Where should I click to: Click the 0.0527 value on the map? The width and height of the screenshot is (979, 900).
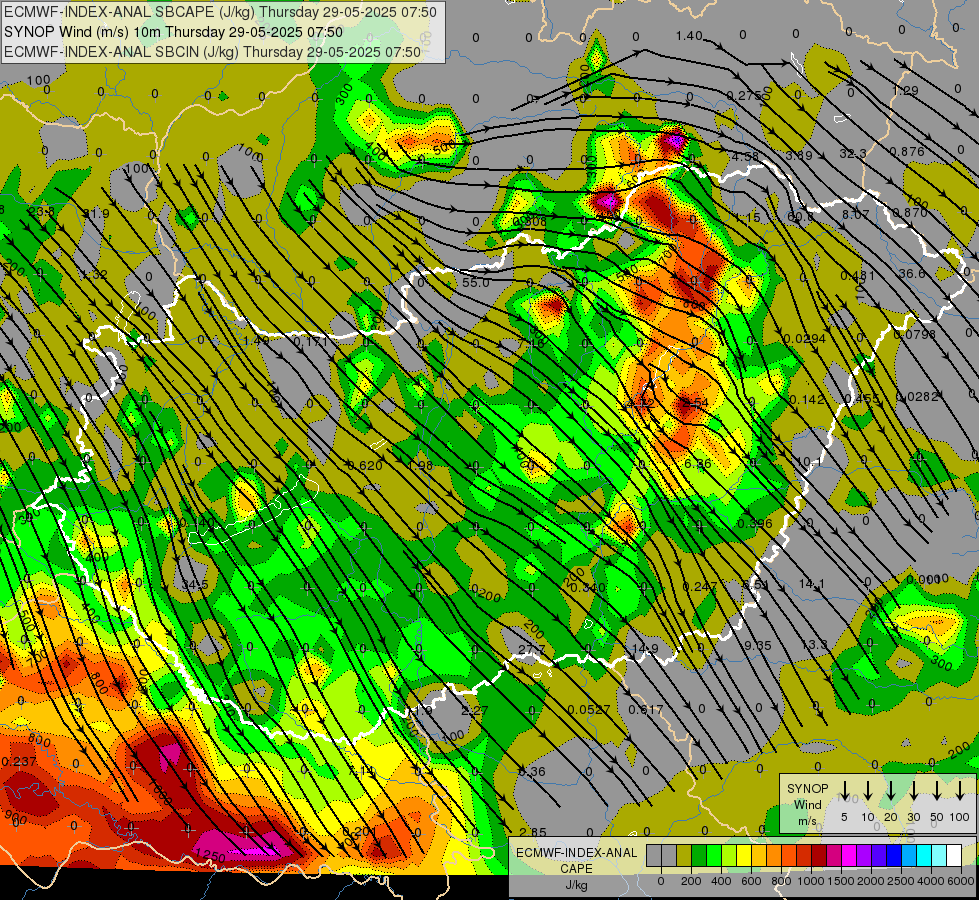pos(589,710)
